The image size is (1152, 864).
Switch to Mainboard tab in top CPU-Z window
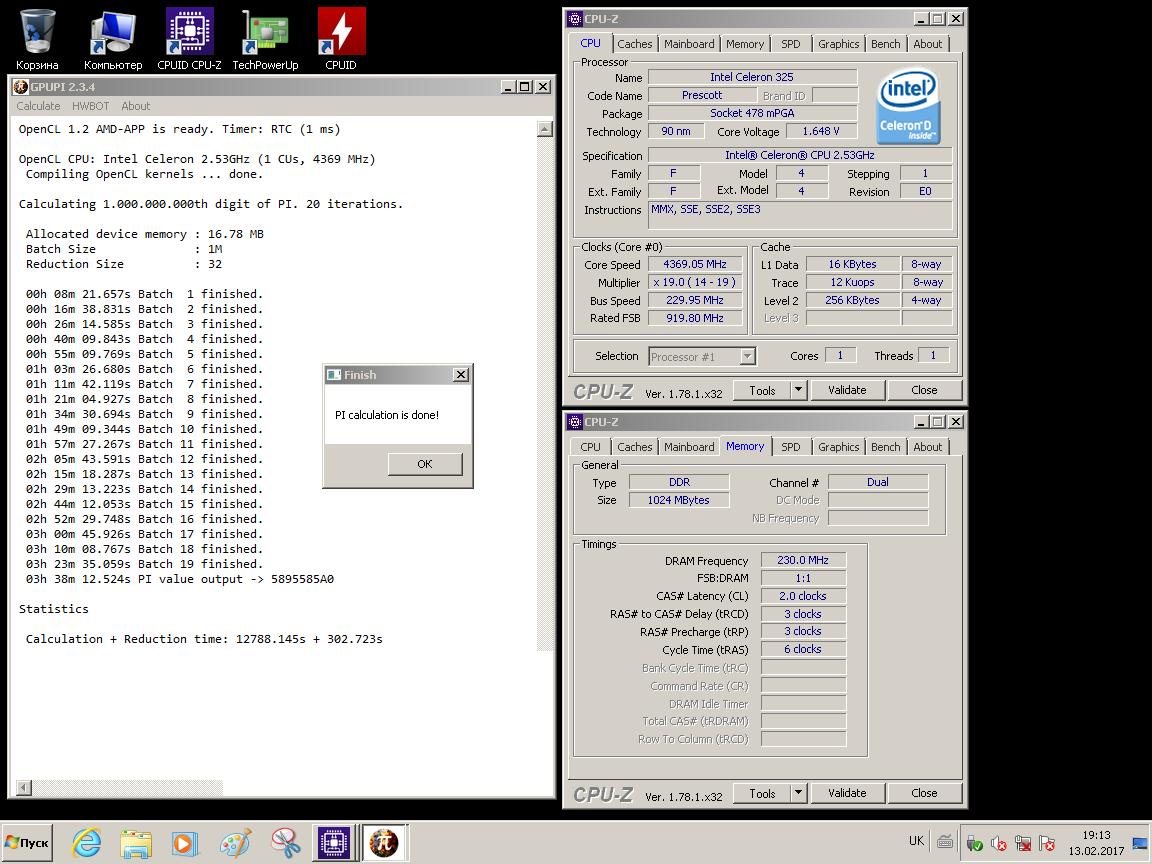point(688,44)
